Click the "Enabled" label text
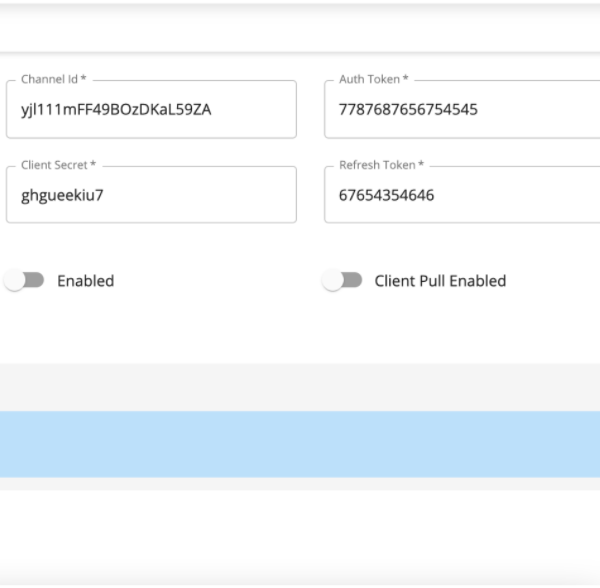600x588 pixels. point(86,281)
